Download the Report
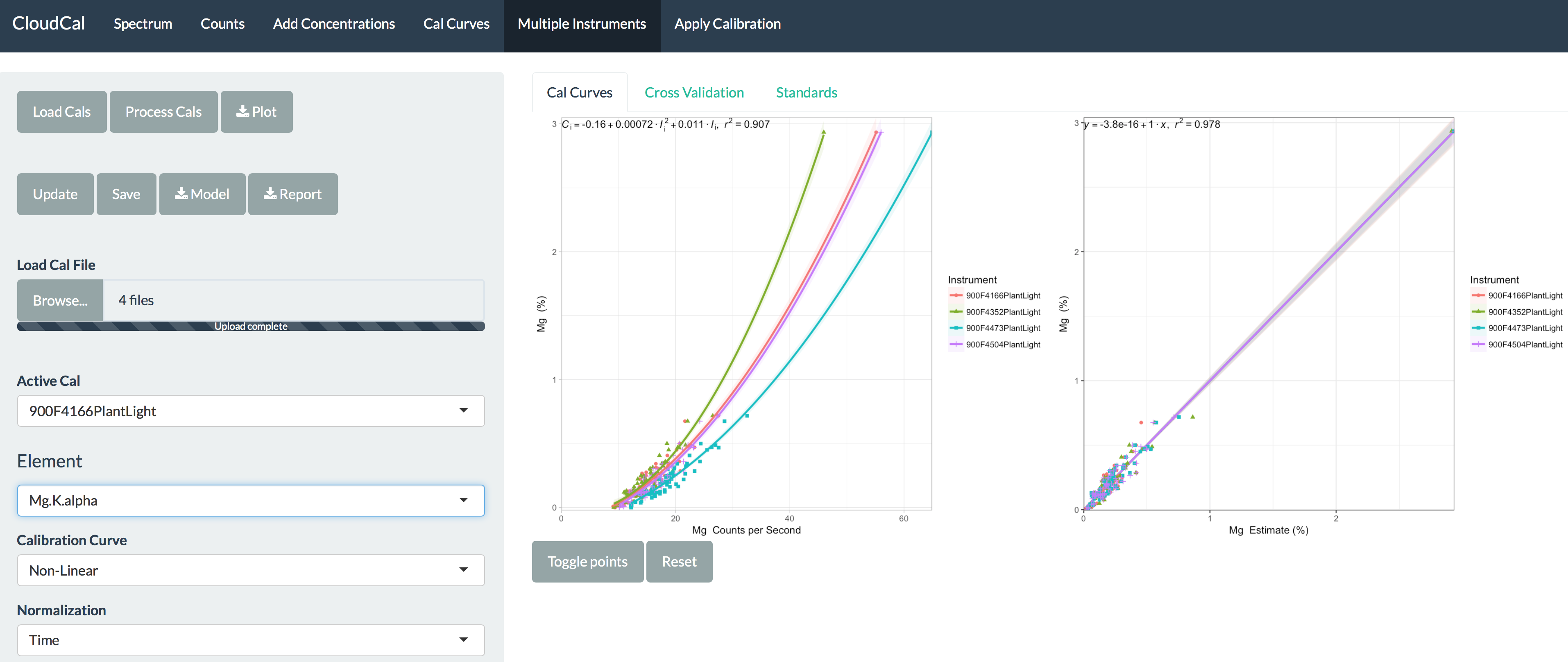This screenshot has height=662, width=1568. (x=292, y=194)
